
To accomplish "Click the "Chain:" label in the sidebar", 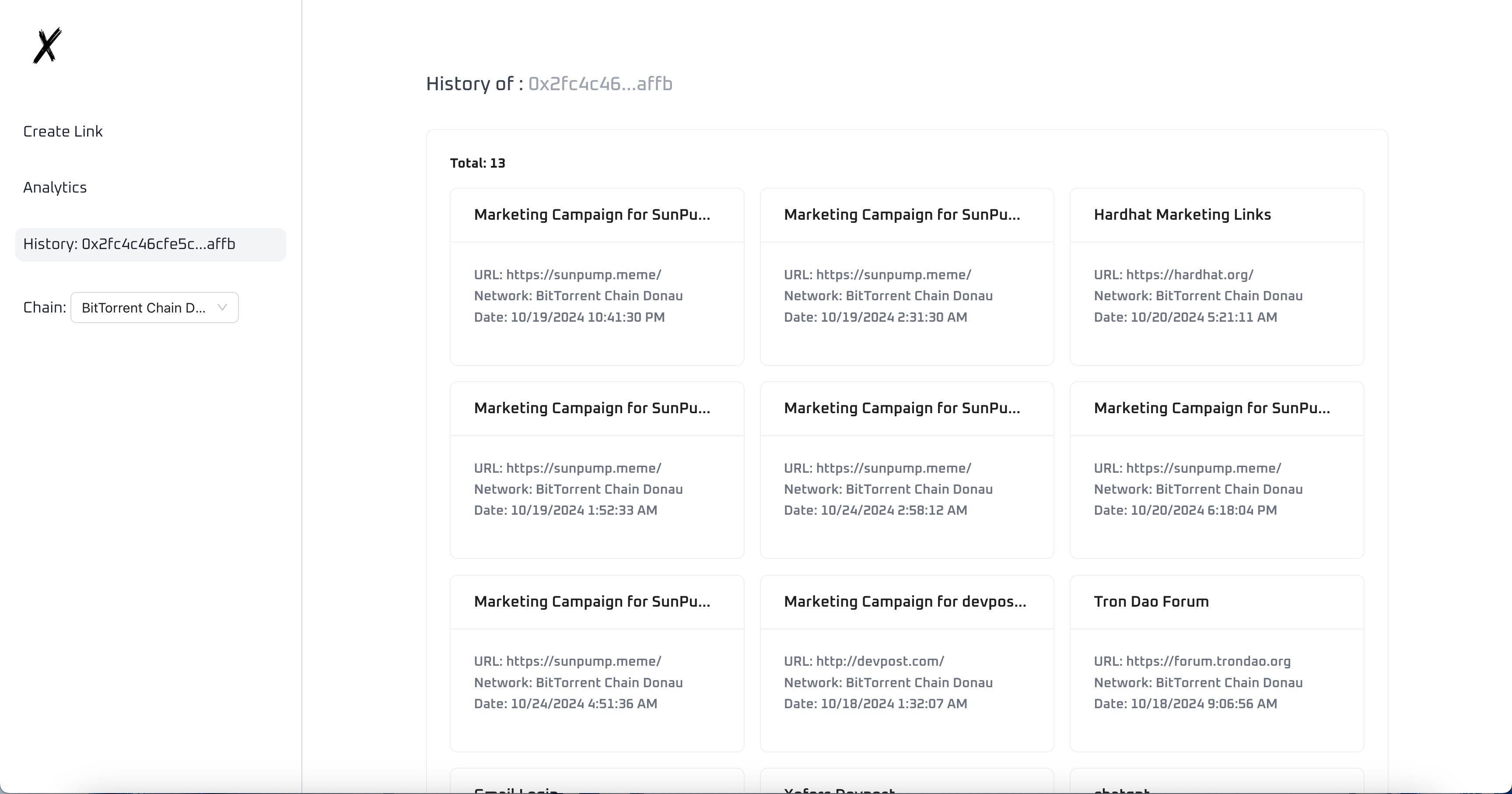I will [x=45, y=308].
